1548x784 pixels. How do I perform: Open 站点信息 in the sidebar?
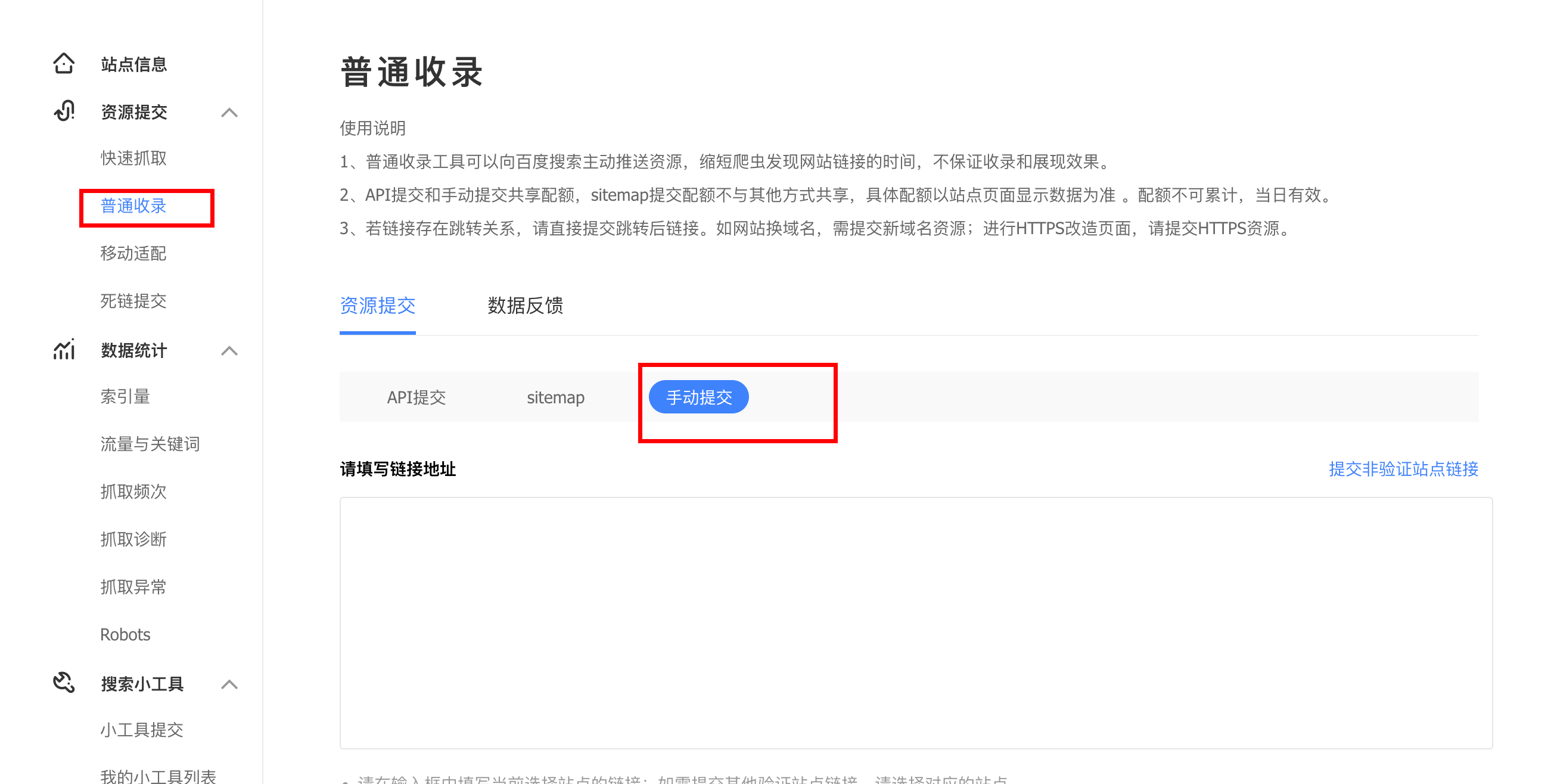133,64
